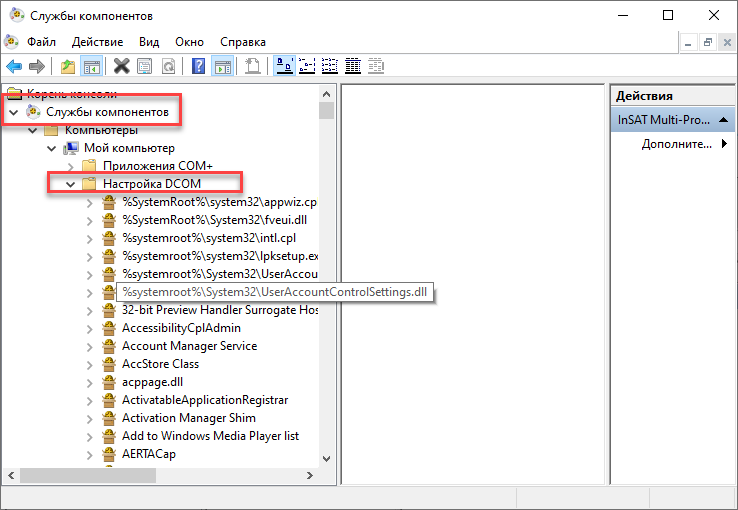Collapse the Мой компьютер node
This screenshot has height=510, width=738.
pos(51,149)
